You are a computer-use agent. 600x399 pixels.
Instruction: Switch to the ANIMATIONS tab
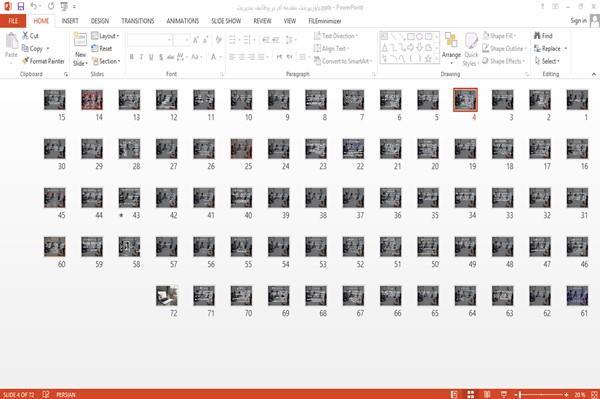(x=183, y=21)
